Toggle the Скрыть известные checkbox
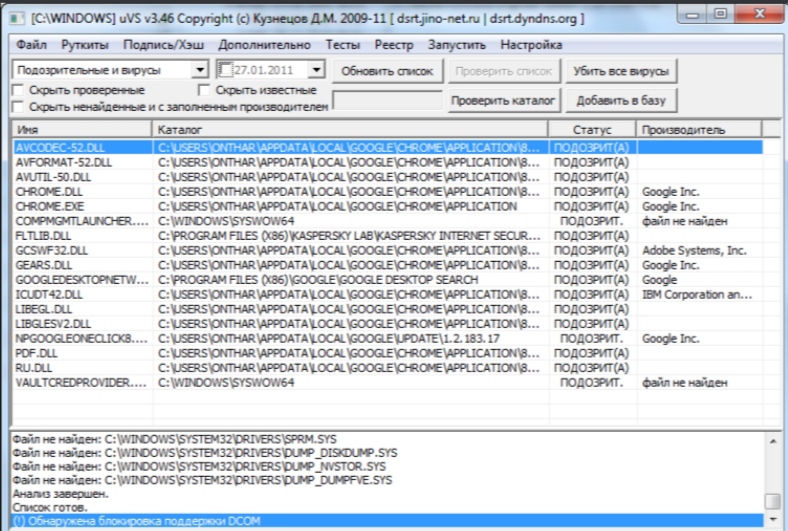The height and width of the screenshot is (531, 788). coord(205,90)
